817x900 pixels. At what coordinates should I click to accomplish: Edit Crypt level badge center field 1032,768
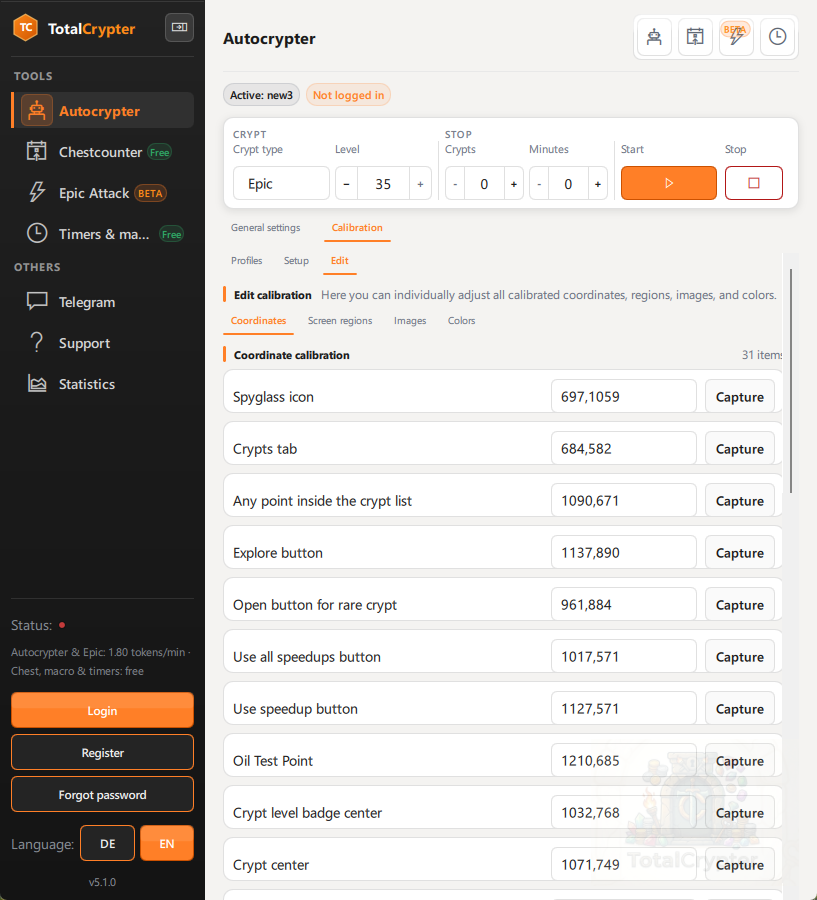coord(624,813)
